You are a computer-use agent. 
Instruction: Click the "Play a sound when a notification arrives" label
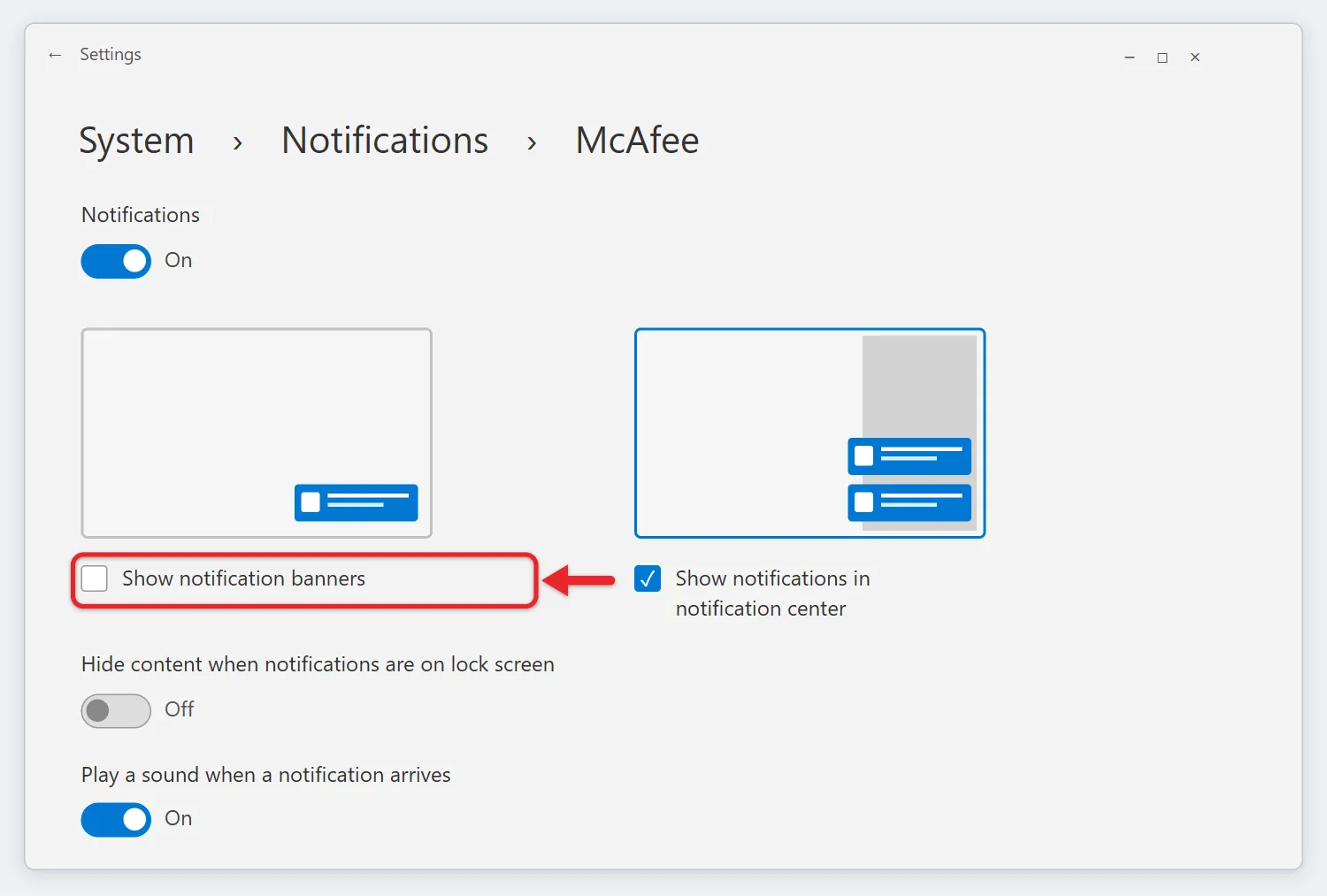pos(265,775)
